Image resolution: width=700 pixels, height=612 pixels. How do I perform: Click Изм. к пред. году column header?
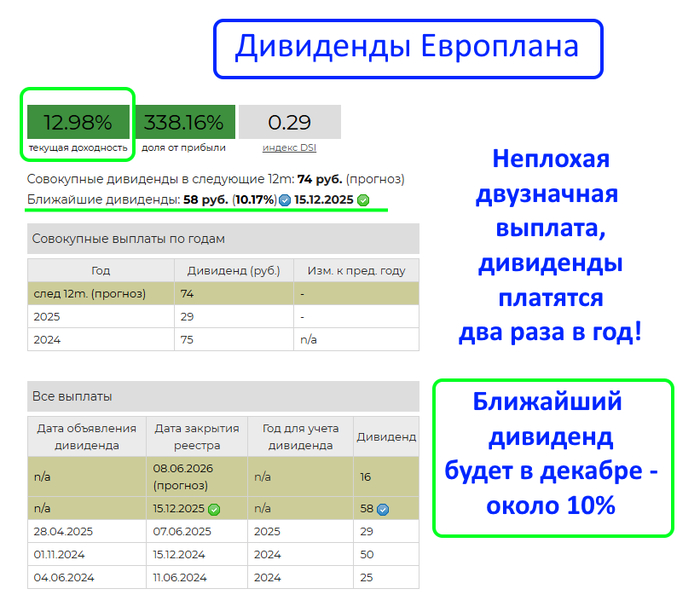[x=356, y=270]
